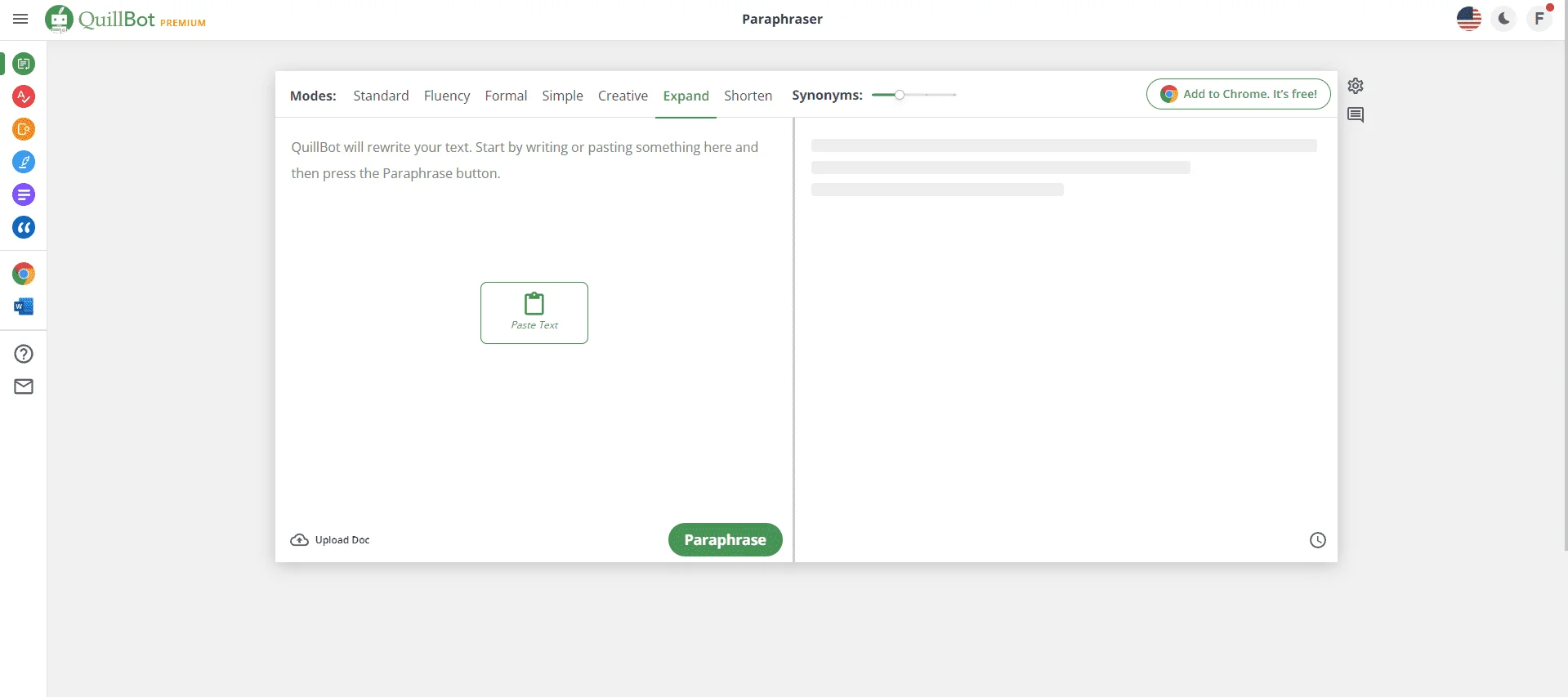Image resolution: width=1568 pixels, height=697 pixels.
Task: Open the Citation Generator quote icon
Action: coord(24,227)
